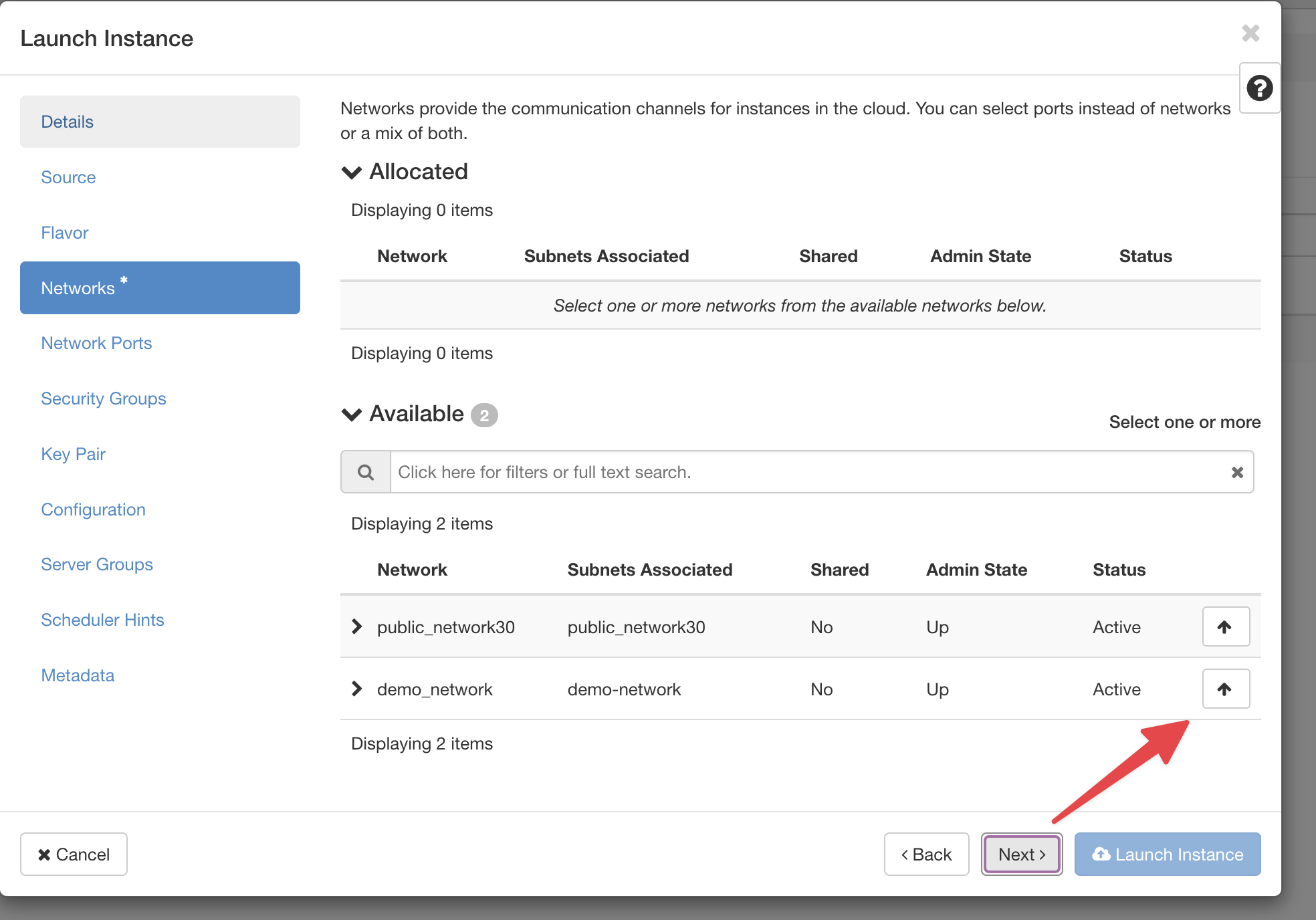The width and height of the screenshot is (1316, 920).
Task: Clear the filter search box
Action: (1236, 472)
